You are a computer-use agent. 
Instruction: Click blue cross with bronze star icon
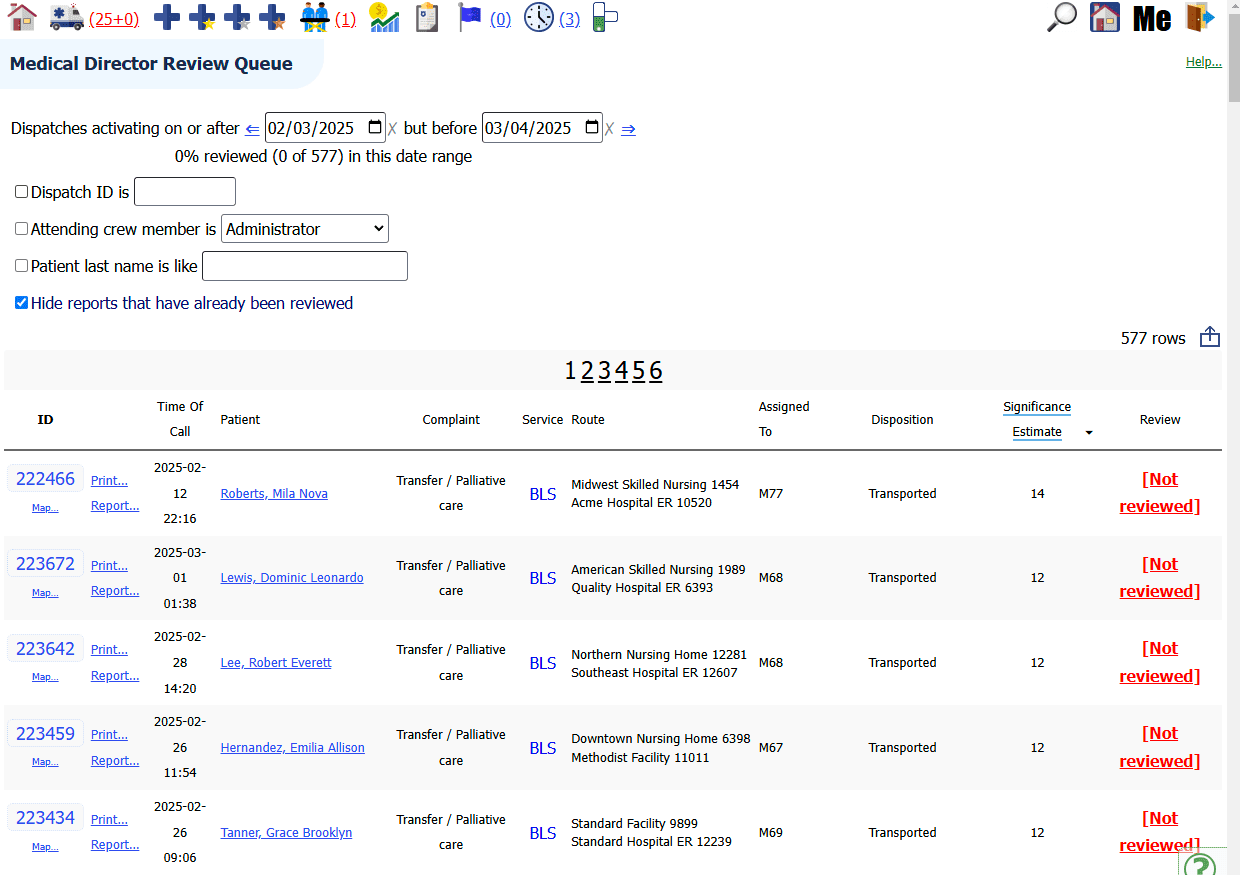point(272,18)
